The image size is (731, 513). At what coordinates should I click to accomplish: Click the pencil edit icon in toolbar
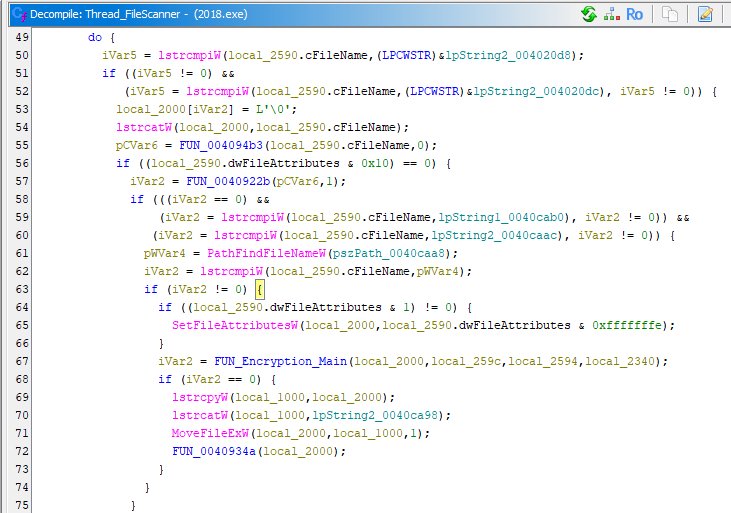coord(705,14)
